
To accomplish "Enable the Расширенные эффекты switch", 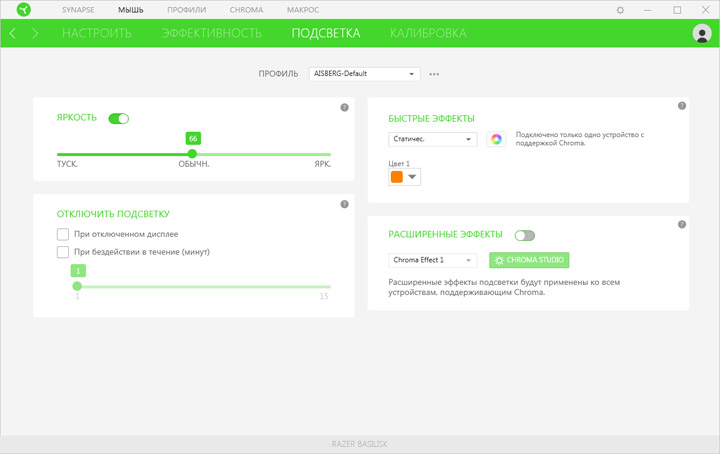I will [524, 235].
